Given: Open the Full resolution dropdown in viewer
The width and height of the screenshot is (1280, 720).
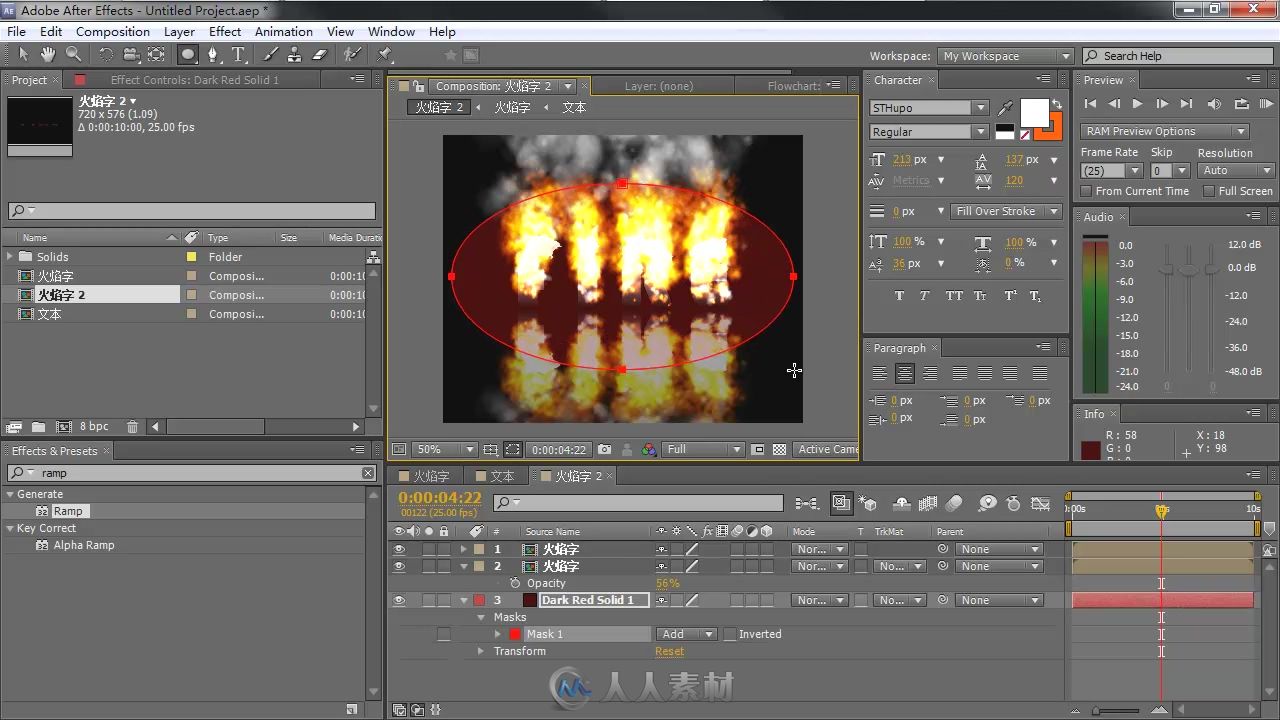Looking at the screenshot, I should click(x=704, y=450).
